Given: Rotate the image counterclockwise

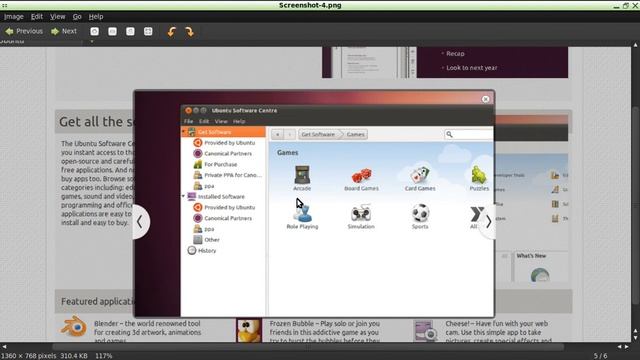Looking at the screenshot, I should click(x=171, y=31).
